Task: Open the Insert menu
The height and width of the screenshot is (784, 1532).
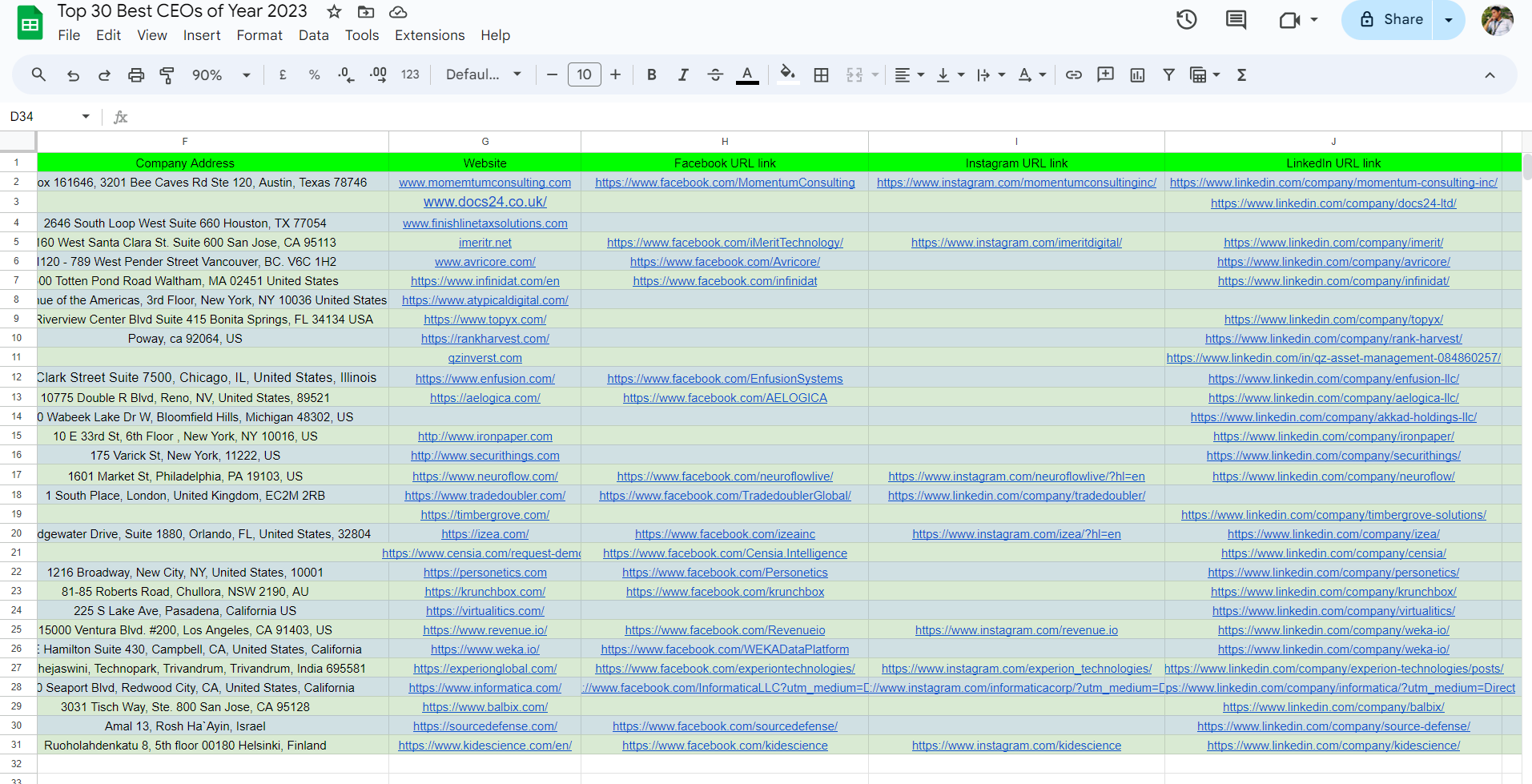Action: pyautogui.click(x=202, y=35)
